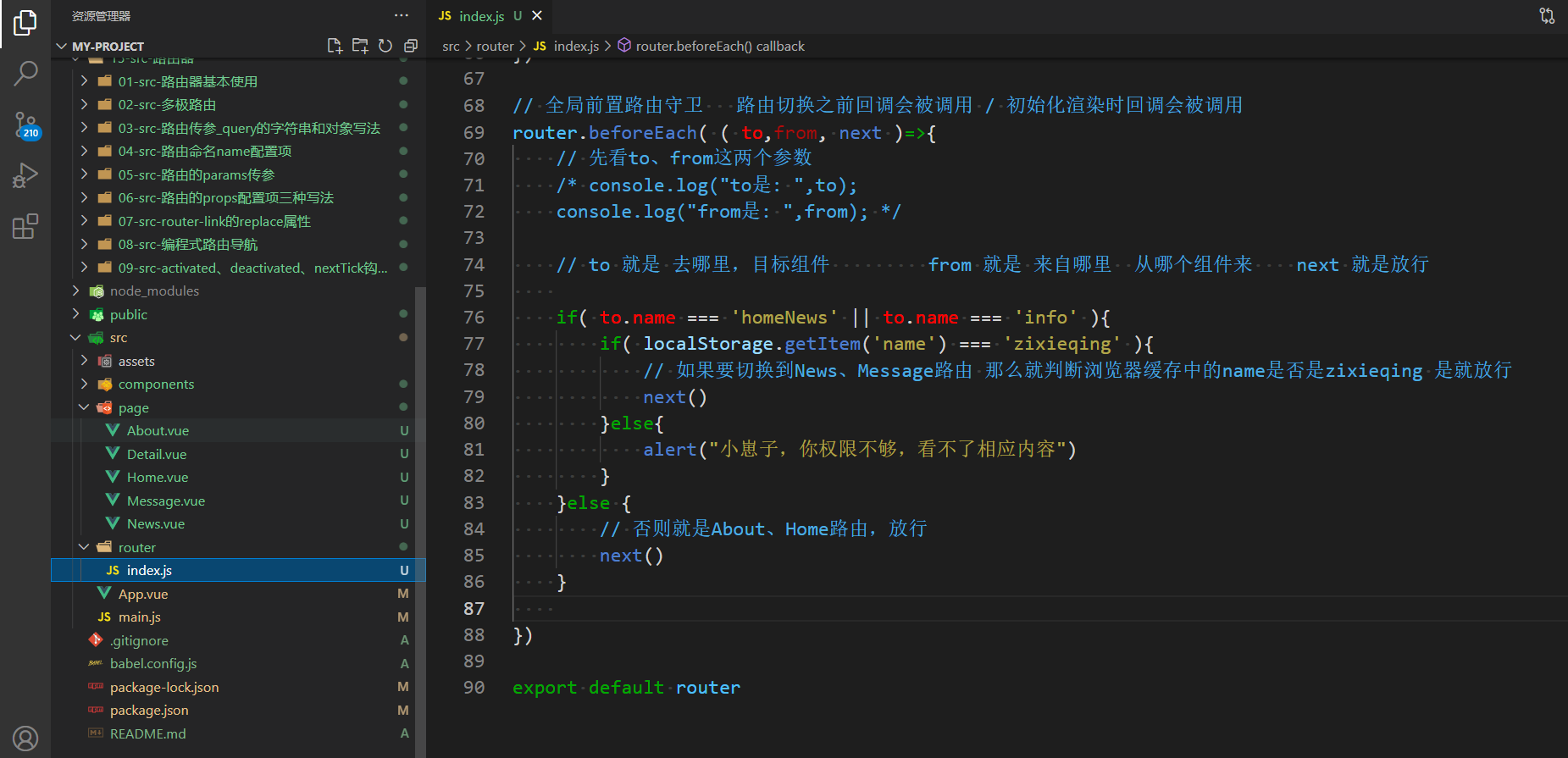The image size is (1568, 758).
Task: Click line number 76 in gutter
Action: point(474,317)
